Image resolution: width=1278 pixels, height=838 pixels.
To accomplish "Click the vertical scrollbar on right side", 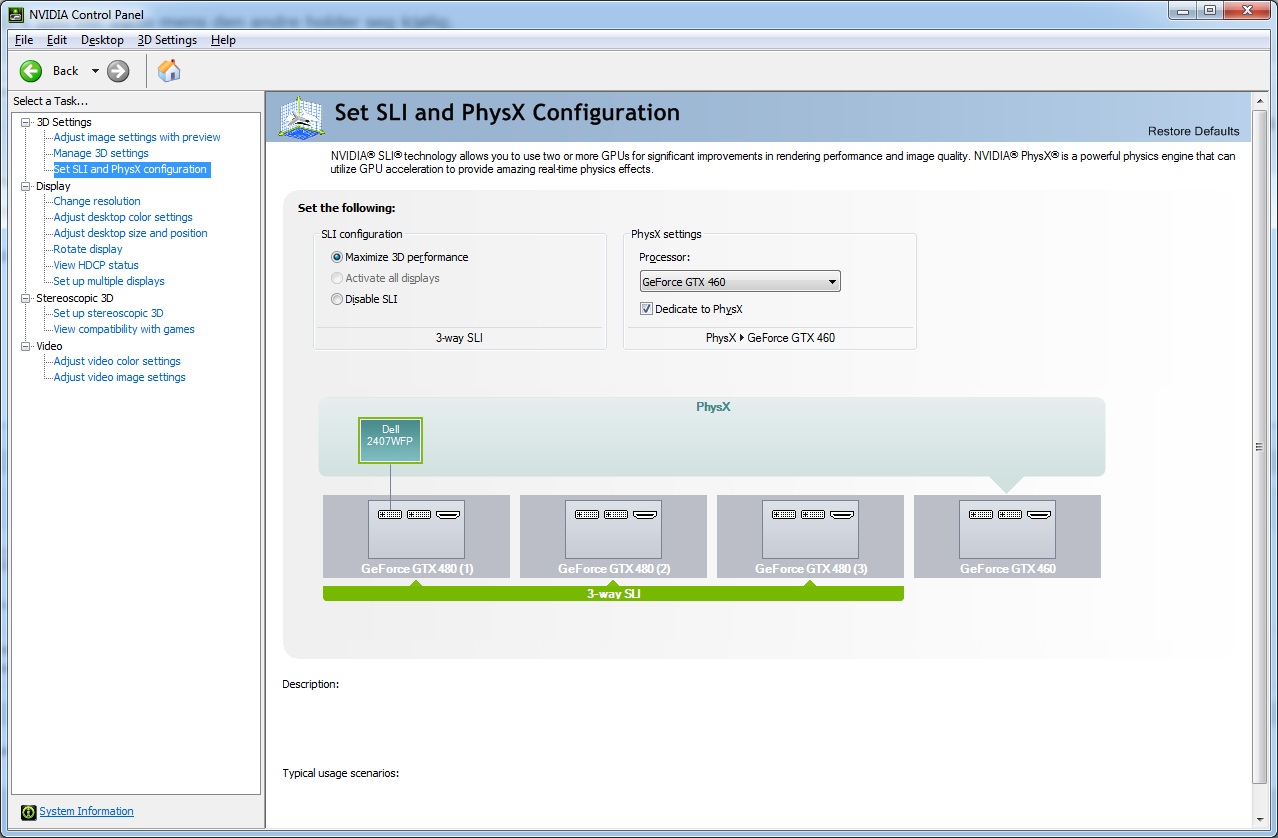I will (x=1258, y=447).
